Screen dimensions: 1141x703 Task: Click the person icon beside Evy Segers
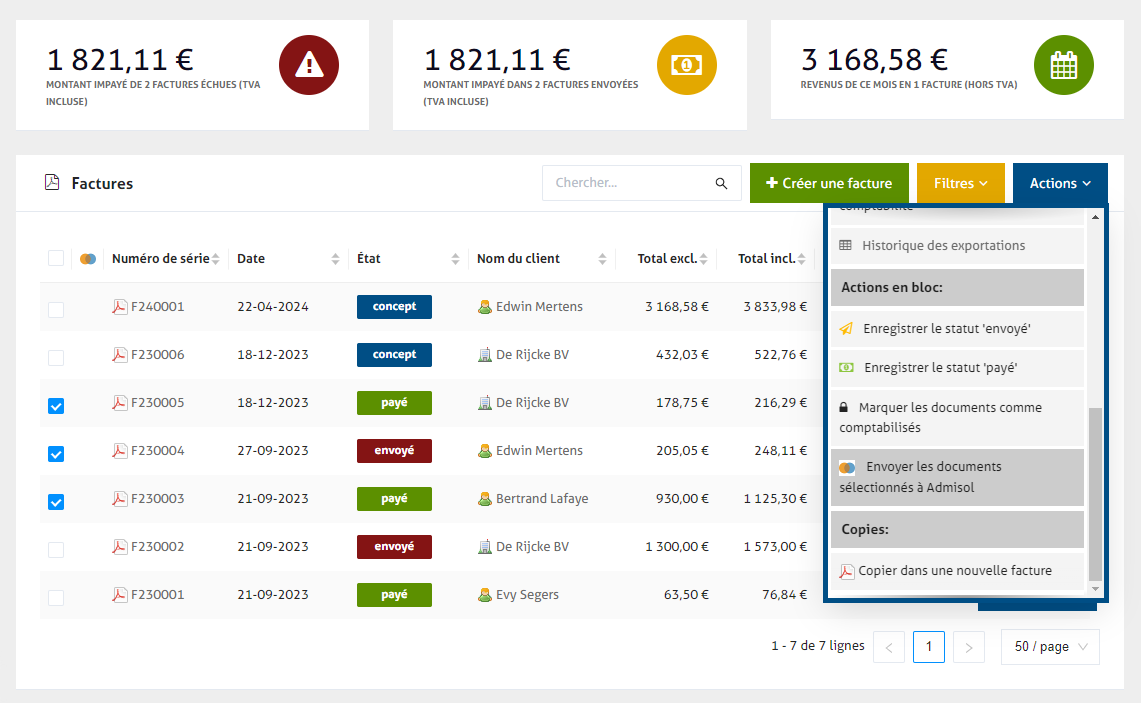pyautogui.click(x=485, y=595)
